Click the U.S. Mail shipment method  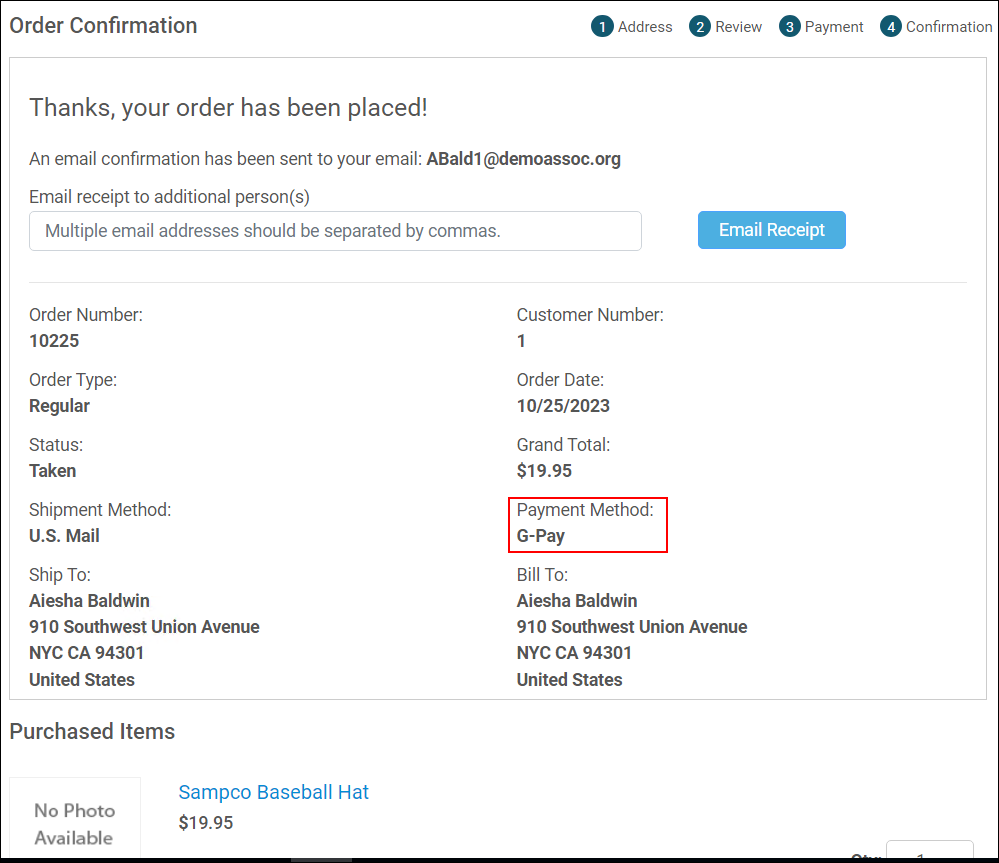64,536
